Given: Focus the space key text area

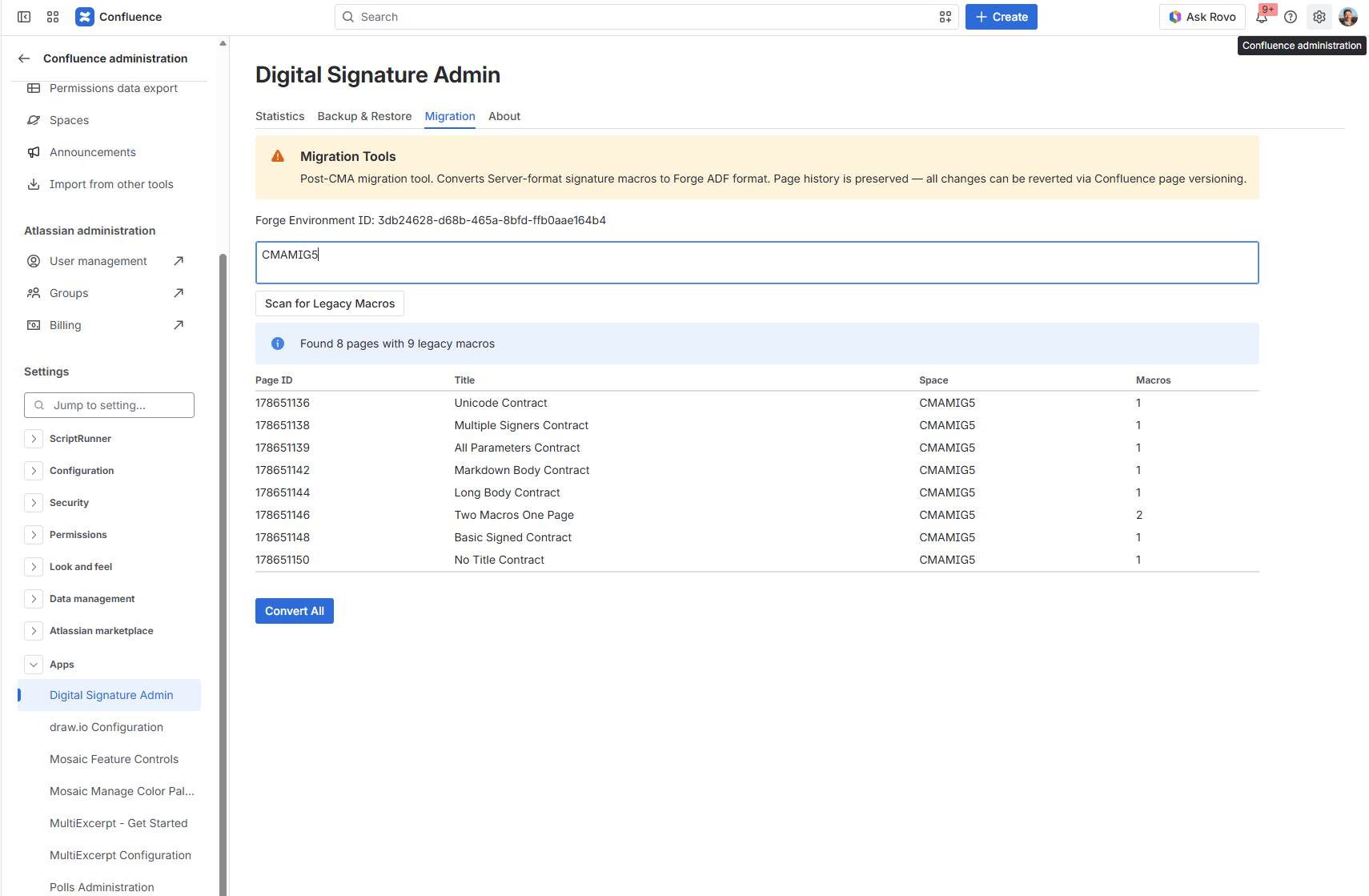Looking at the screenshot, I should click(x=757, y=263).
